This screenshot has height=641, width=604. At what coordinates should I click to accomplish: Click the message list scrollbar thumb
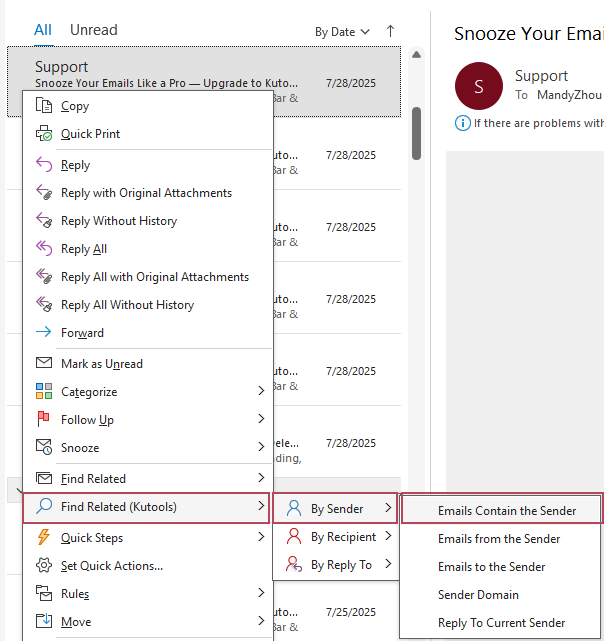click(x=416, y=133)
